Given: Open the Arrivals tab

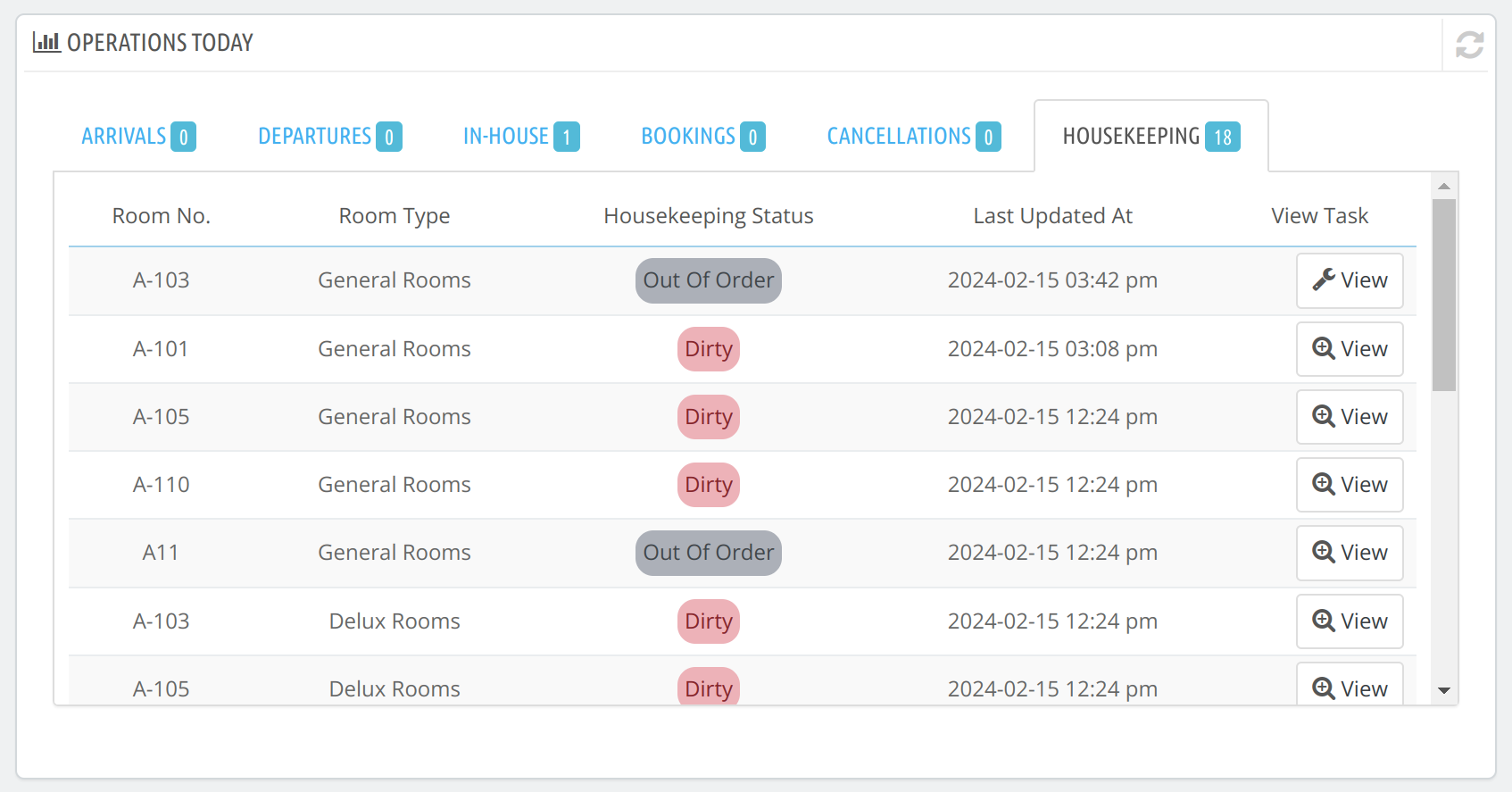Looking at the screenshot, I should tap(138, 137).
